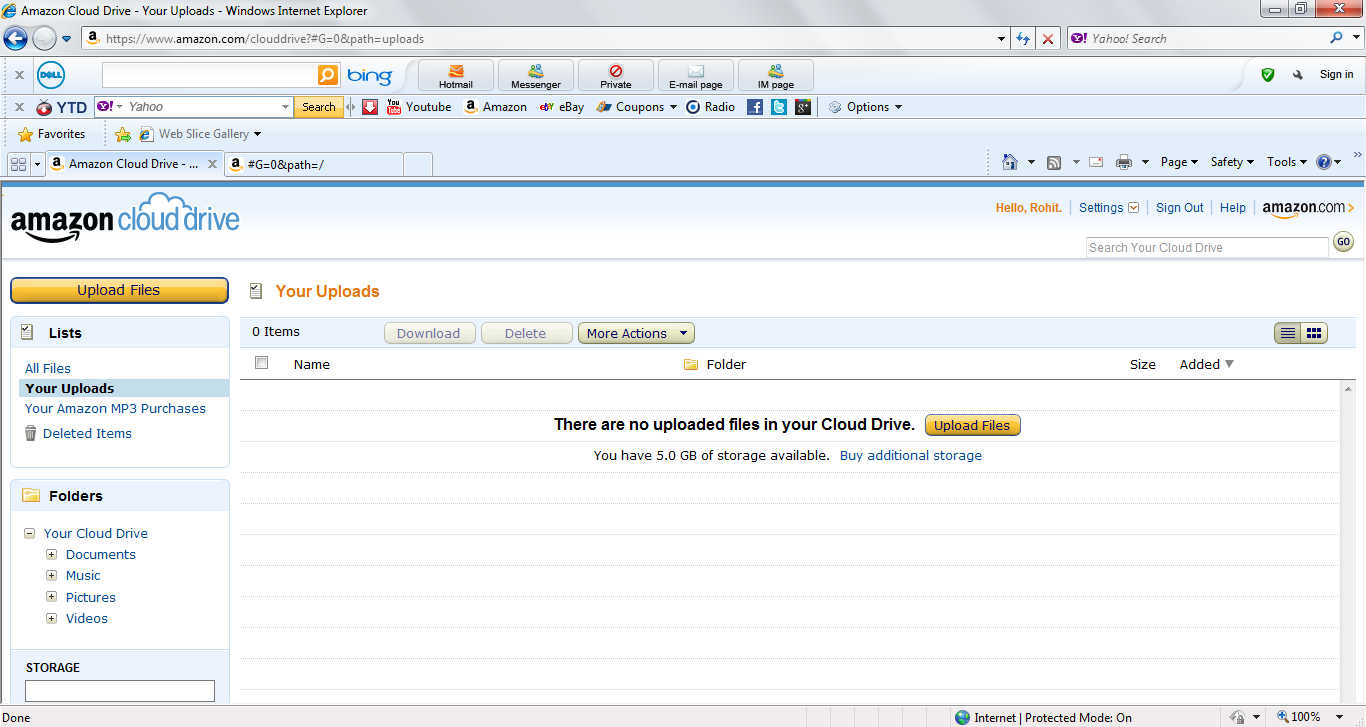This screenshot has height=727, width=1366.
Task: Click the green shield security icon
Action: coord(1268,74)
